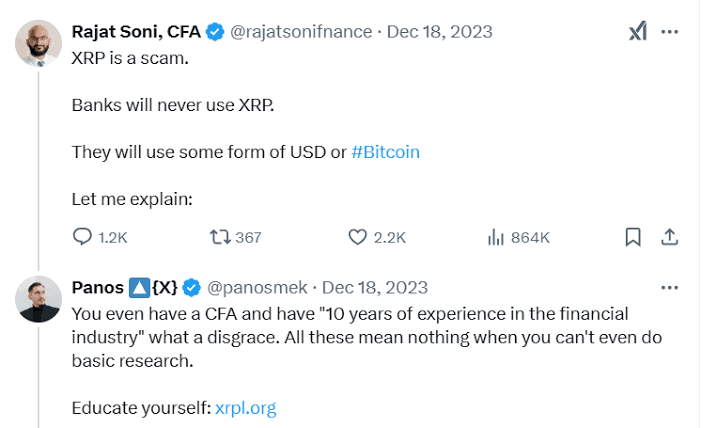
Task: Click the Grok icon at top right
Action: pyautogui.click(x=637, y=32)
